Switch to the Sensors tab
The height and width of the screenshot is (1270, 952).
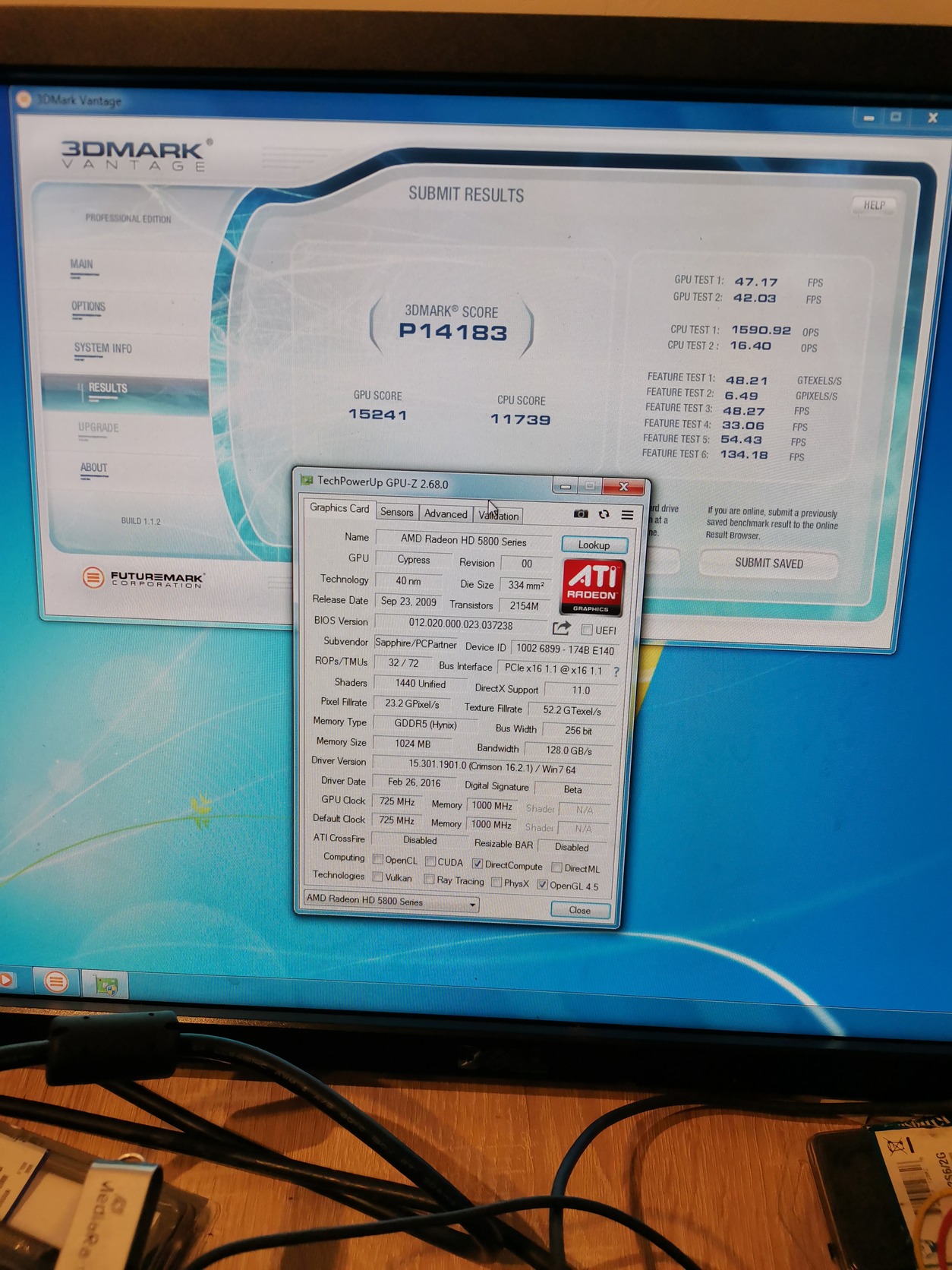[397, 512]
